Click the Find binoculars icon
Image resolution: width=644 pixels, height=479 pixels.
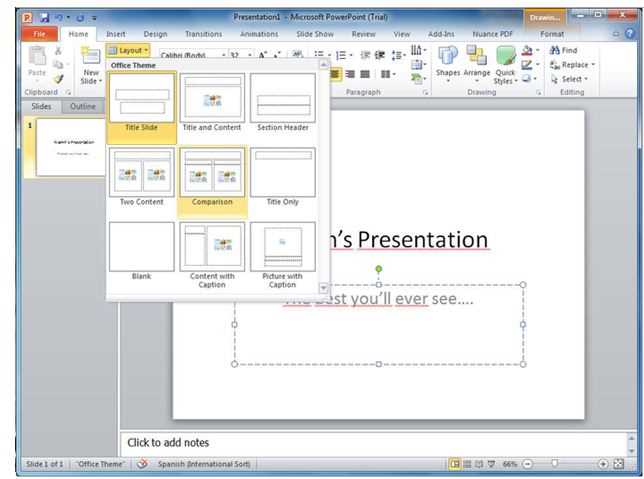click(x=554, y=50)
